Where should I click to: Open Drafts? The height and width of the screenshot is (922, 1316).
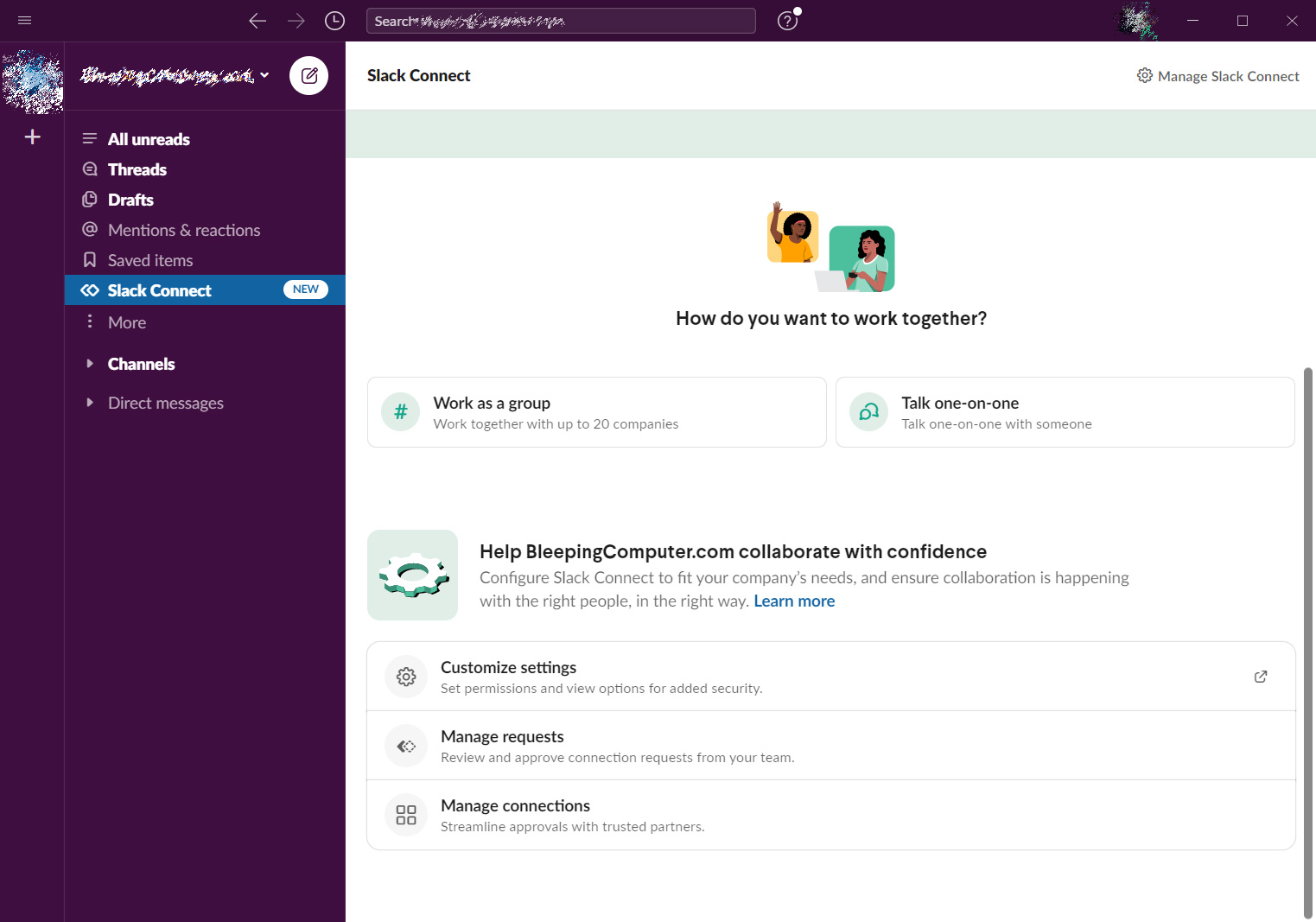tap(205, 200)
